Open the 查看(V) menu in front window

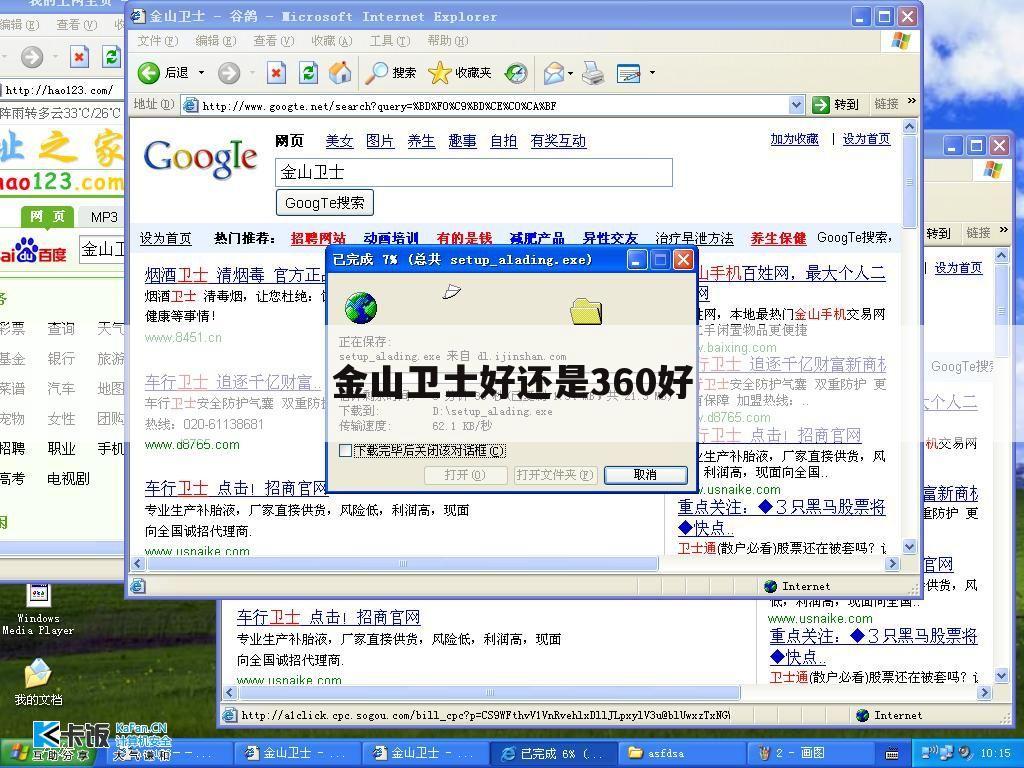click(274, 40)
